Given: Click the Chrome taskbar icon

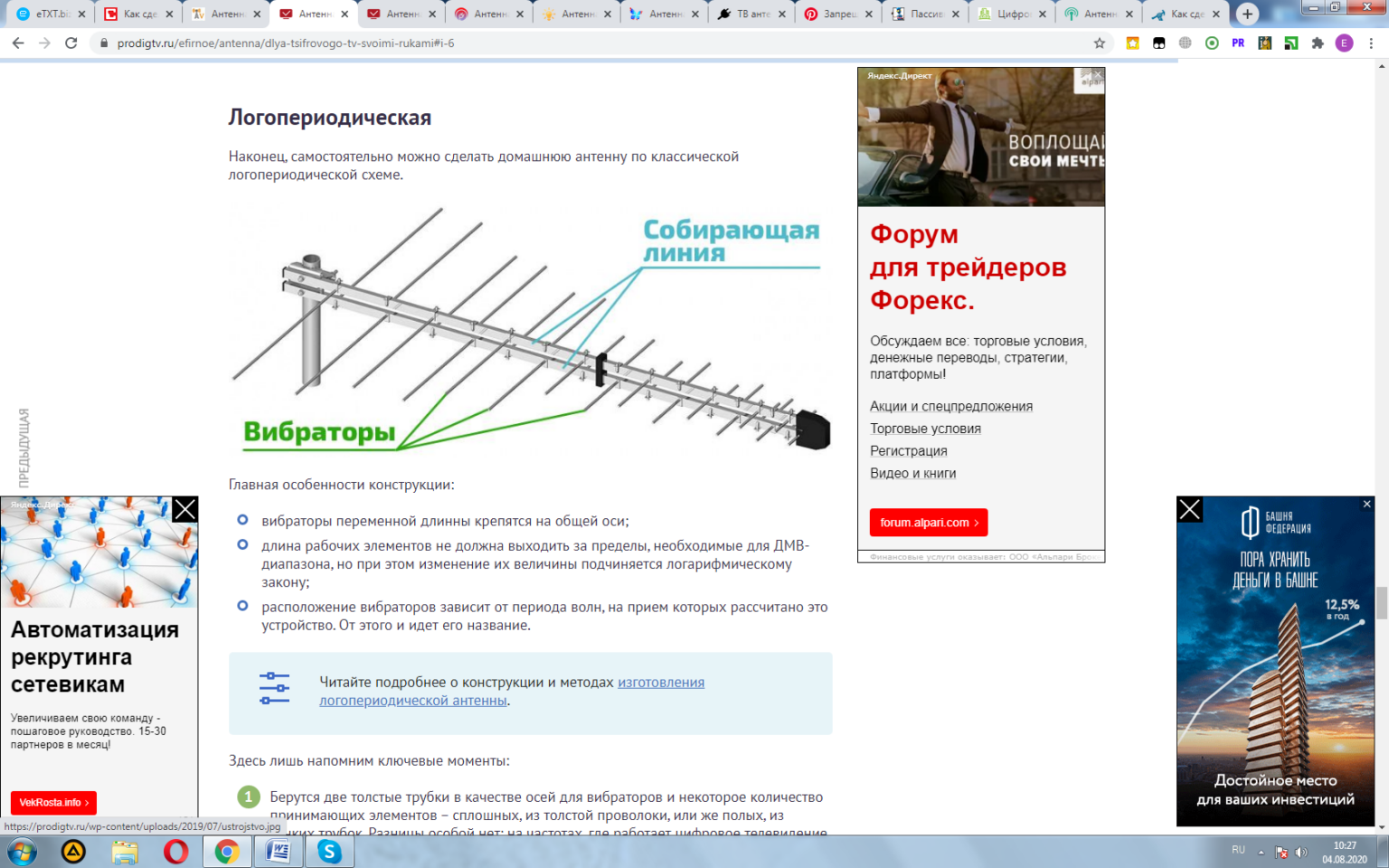Looking at the screenshot, I should tap(227, 852).
